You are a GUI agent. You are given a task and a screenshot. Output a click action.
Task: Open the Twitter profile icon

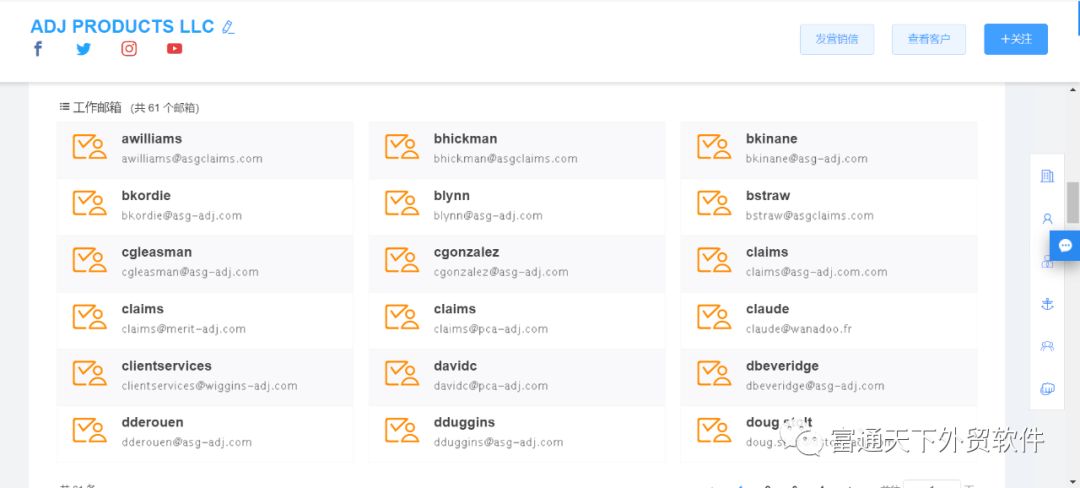point(83,49)
